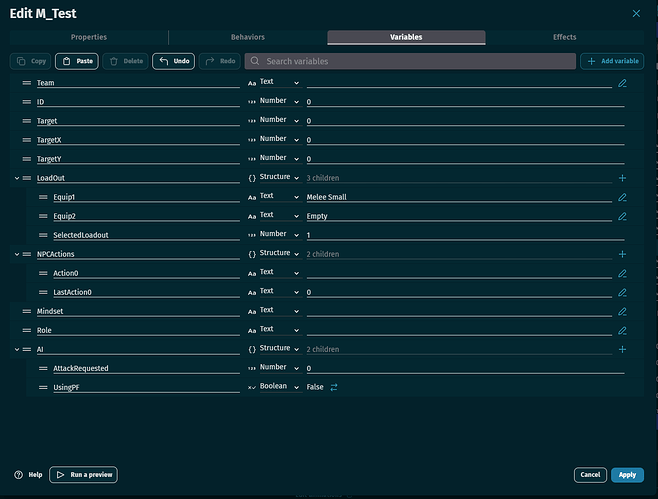Open type dropdown for Team variable
The width and height of the screenshot is (658, 499).
(x=279, y=82)
